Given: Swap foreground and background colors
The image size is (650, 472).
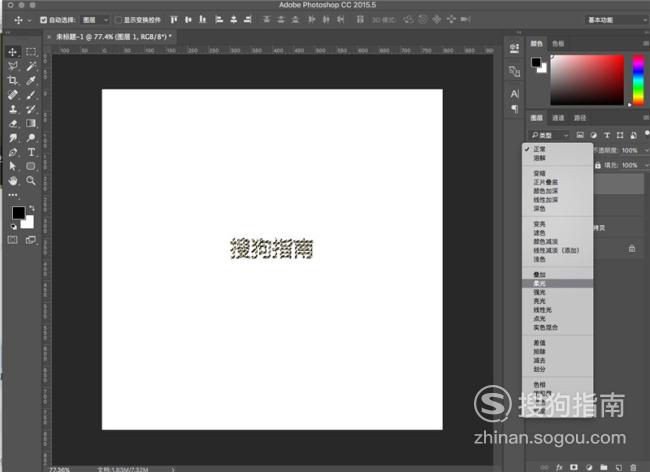Looking at the screenshot, I should [32, 208].
